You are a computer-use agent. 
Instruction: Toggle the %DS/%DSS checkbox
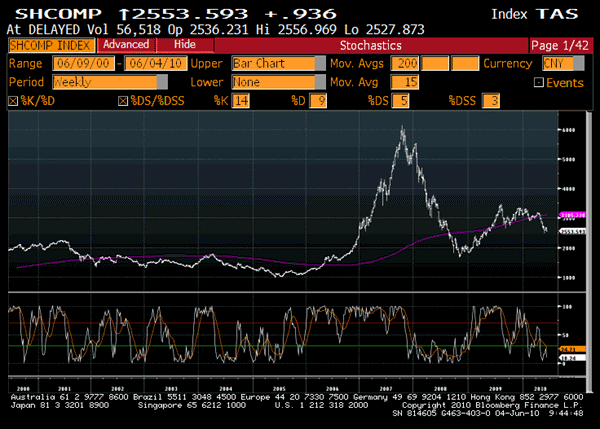(x=123, y=101)
